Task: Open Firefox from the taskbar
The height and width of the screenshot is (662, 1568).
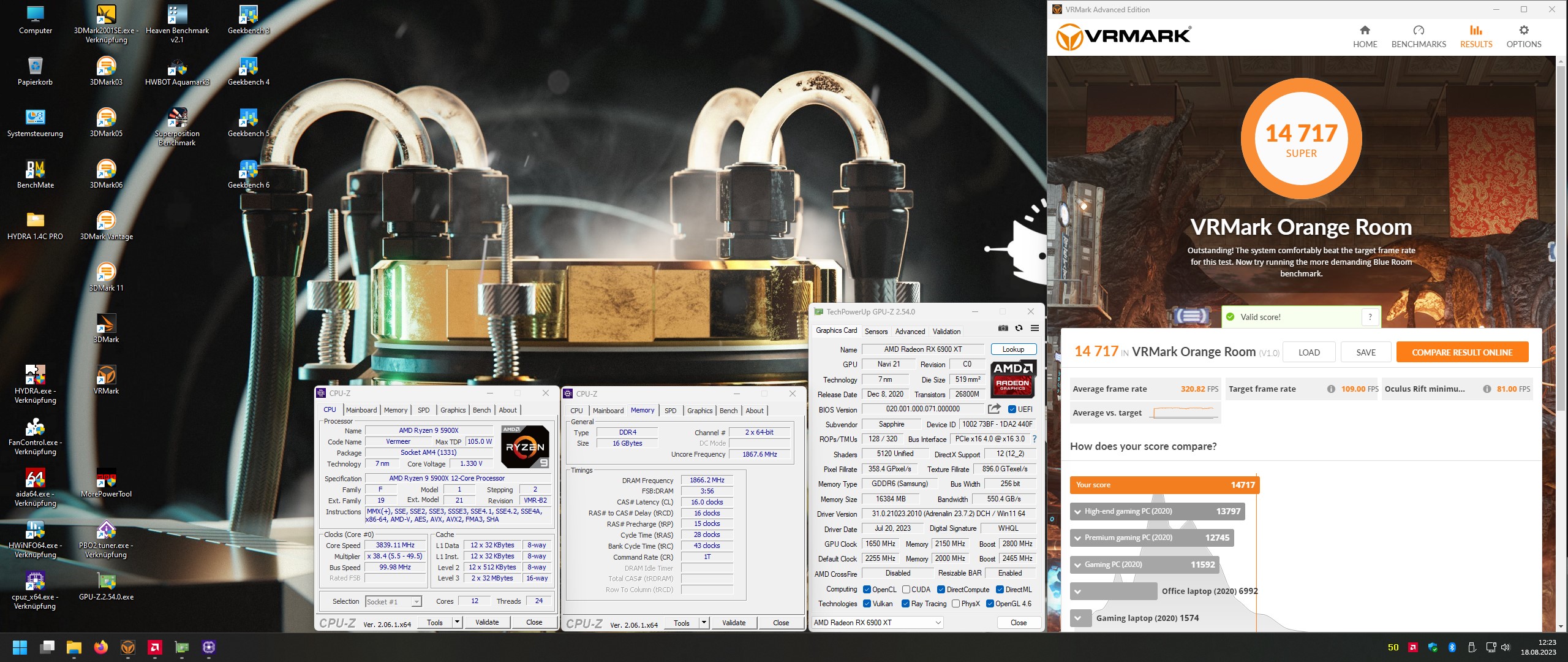Action: (x=101, y=647)
